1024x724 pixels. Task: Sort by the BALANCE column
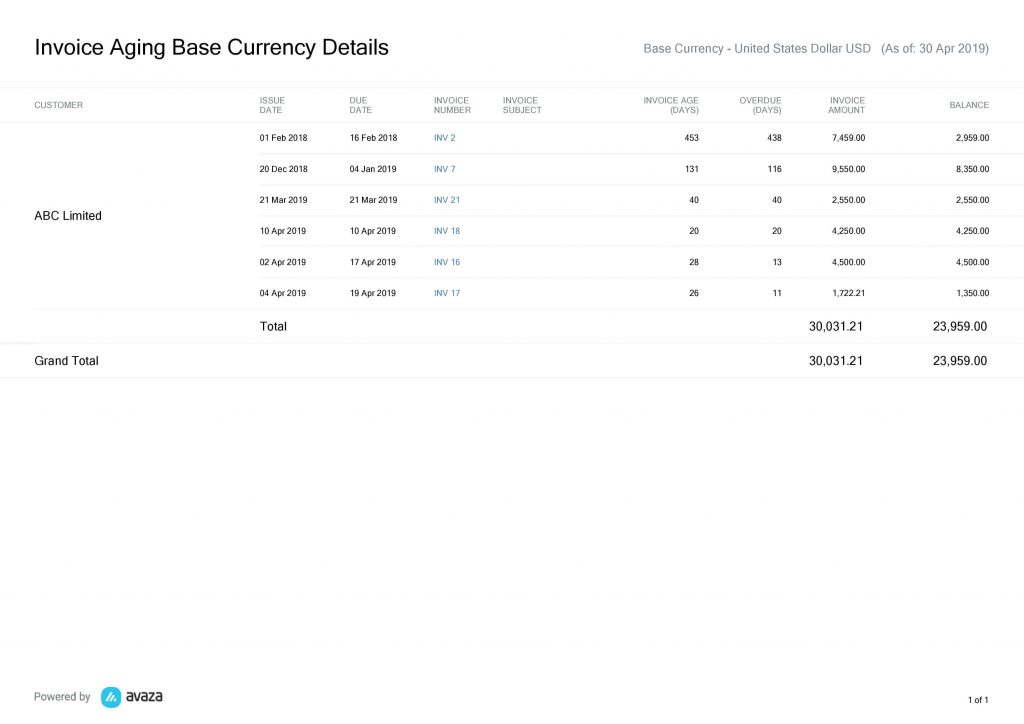969,105
